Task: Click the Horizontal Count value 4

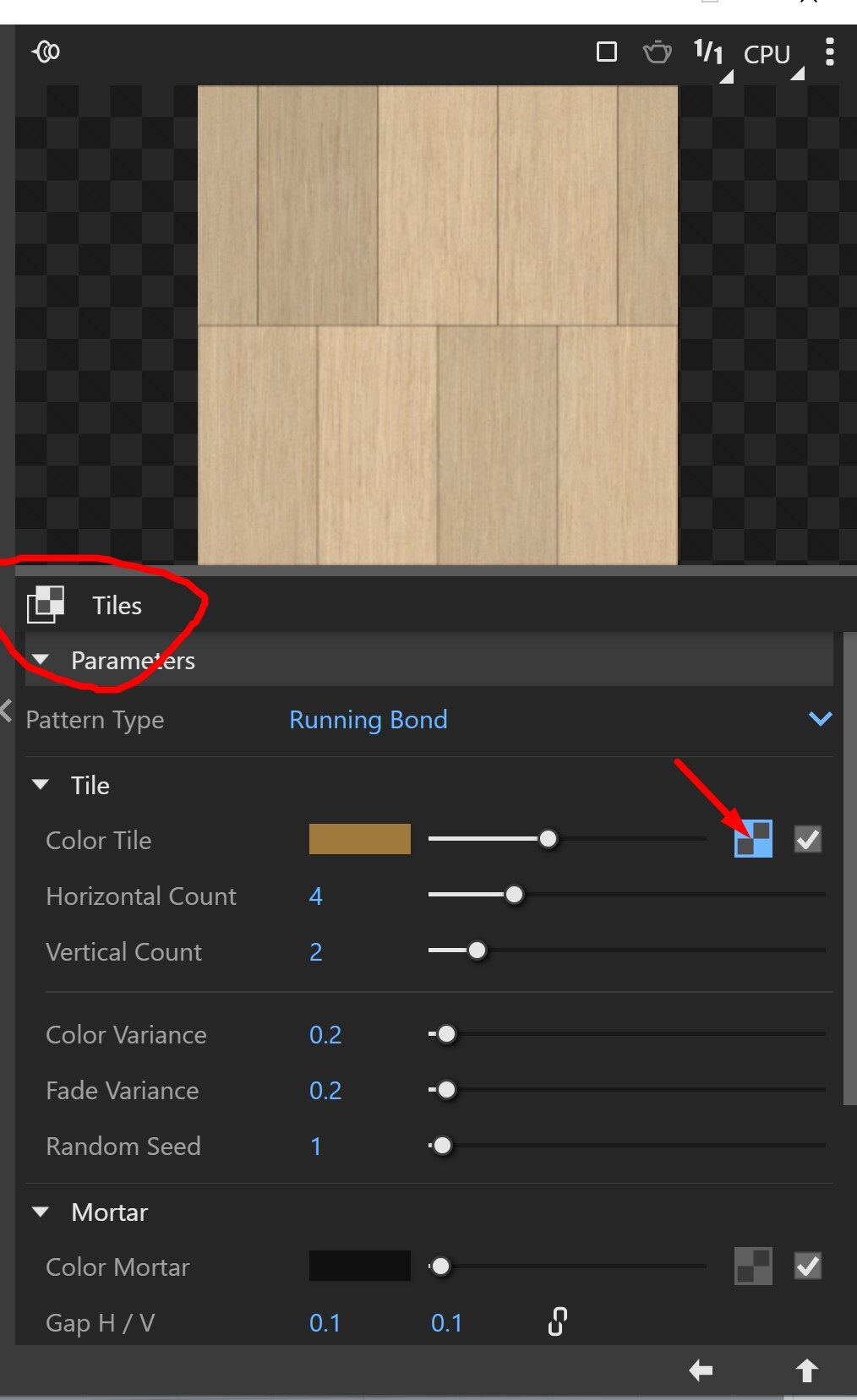Action: (316, 896)
